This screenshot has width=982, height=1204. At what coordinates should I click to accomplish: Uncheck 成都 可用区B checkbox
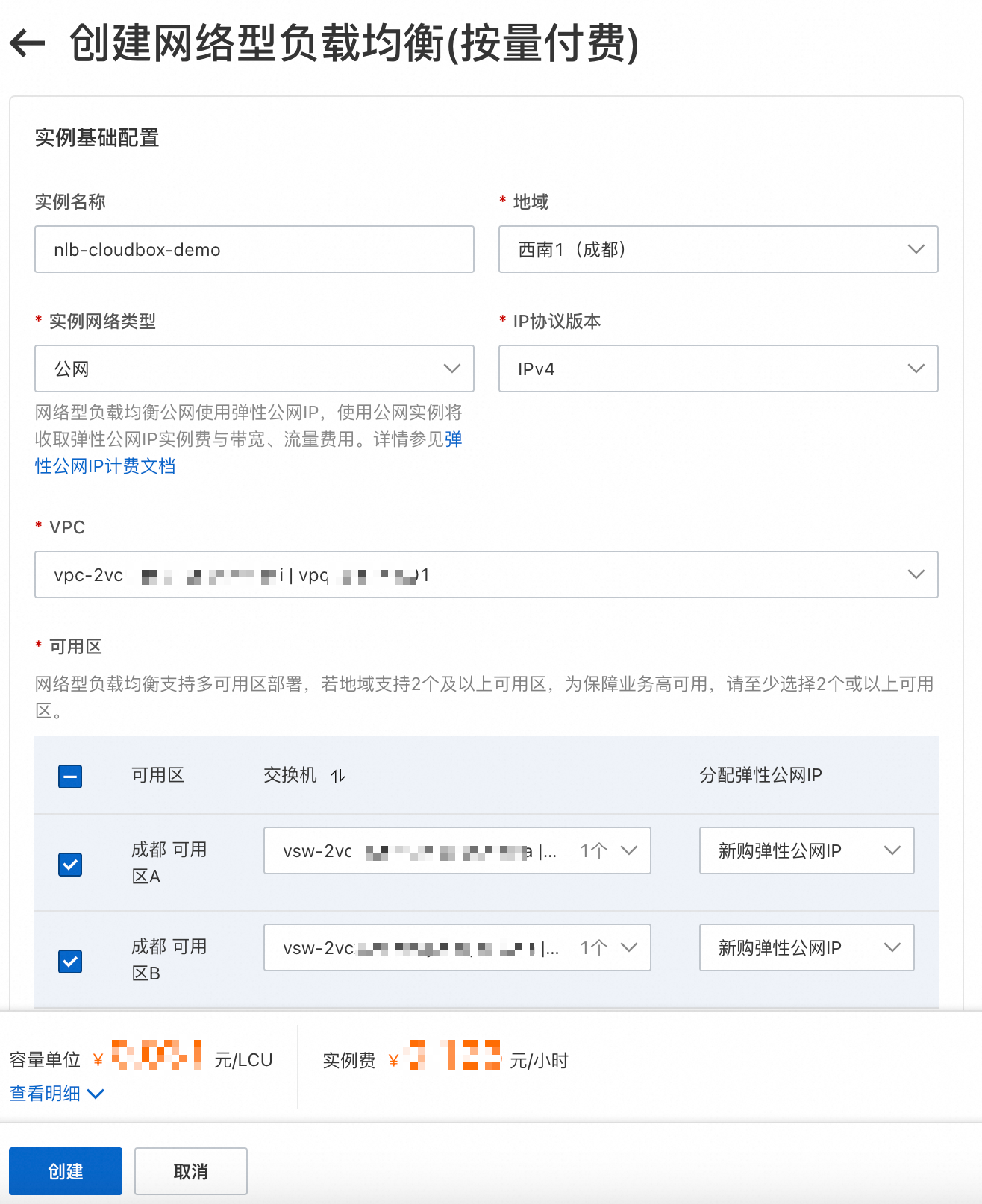(x=70, y=962)
